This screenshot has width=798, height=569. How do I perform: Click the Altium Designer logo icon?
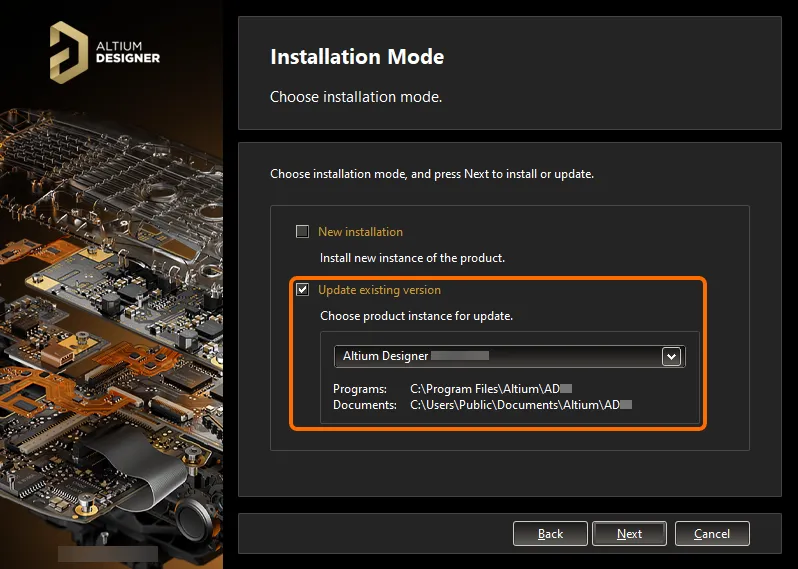coord(69,52)
